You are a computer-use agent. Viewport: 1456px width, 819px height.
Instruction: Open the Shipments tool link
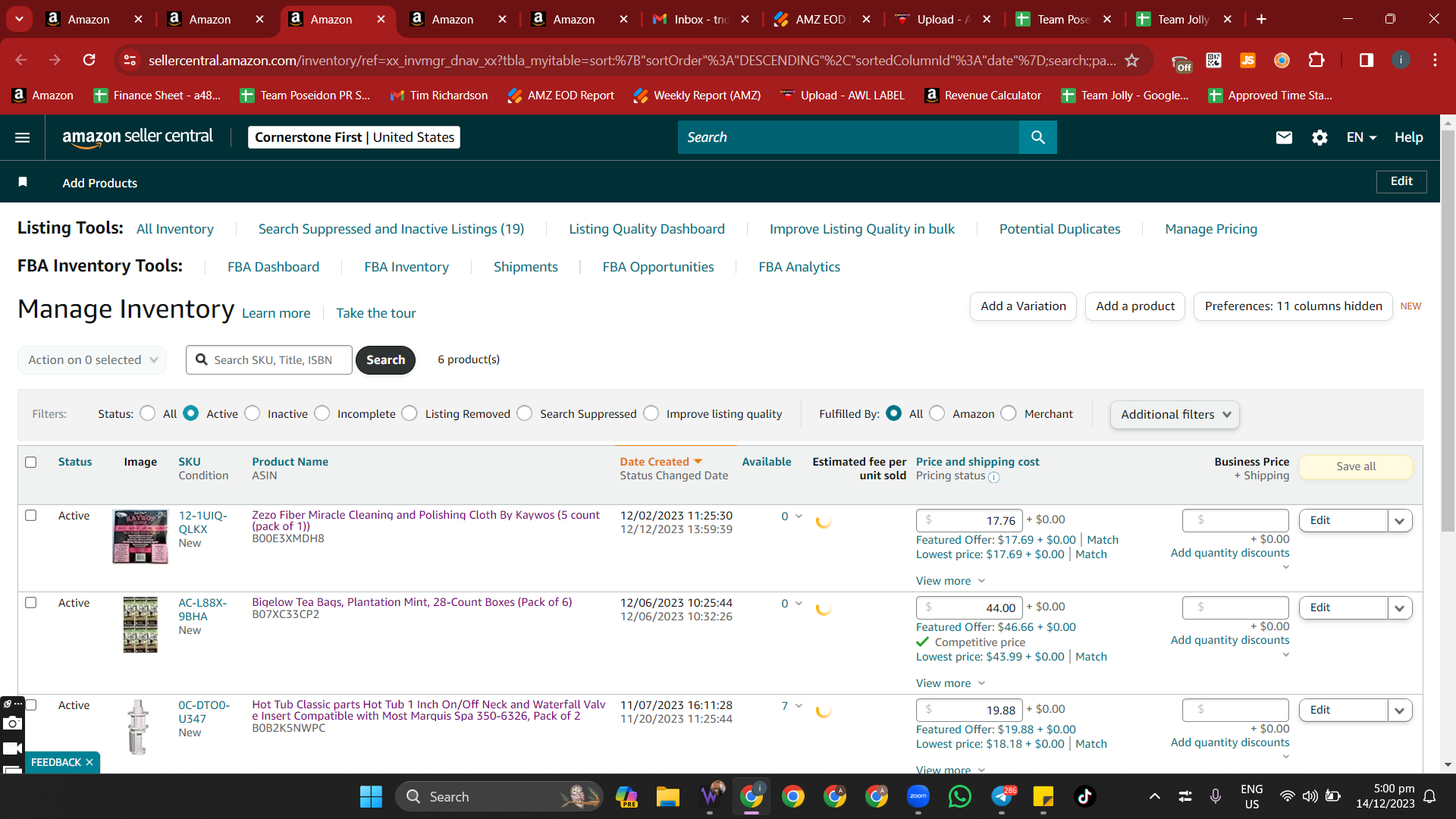[x=526, y=267]
